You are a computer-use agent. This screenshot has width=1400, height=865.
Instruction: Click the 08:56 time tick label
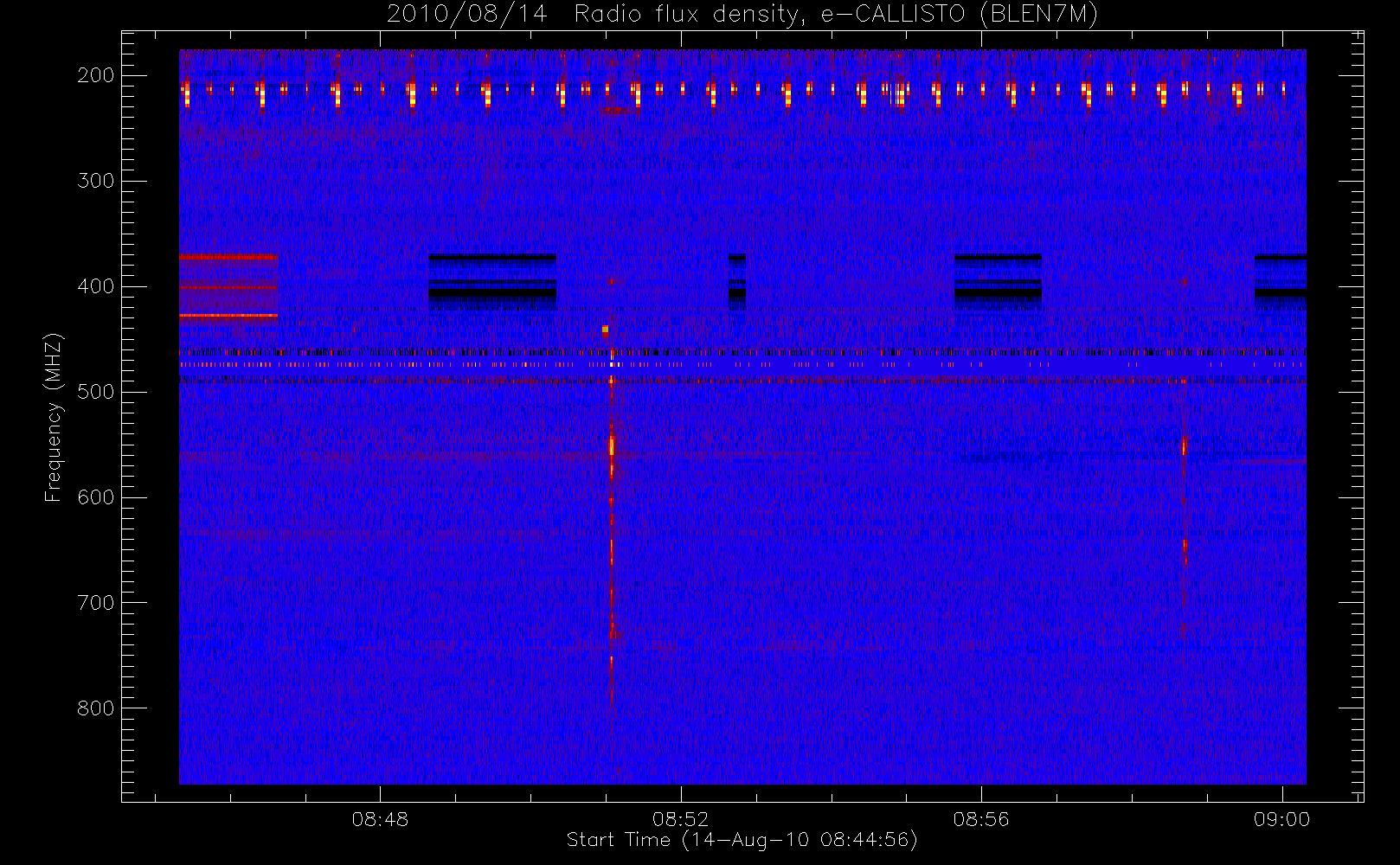tap(981, 819)
